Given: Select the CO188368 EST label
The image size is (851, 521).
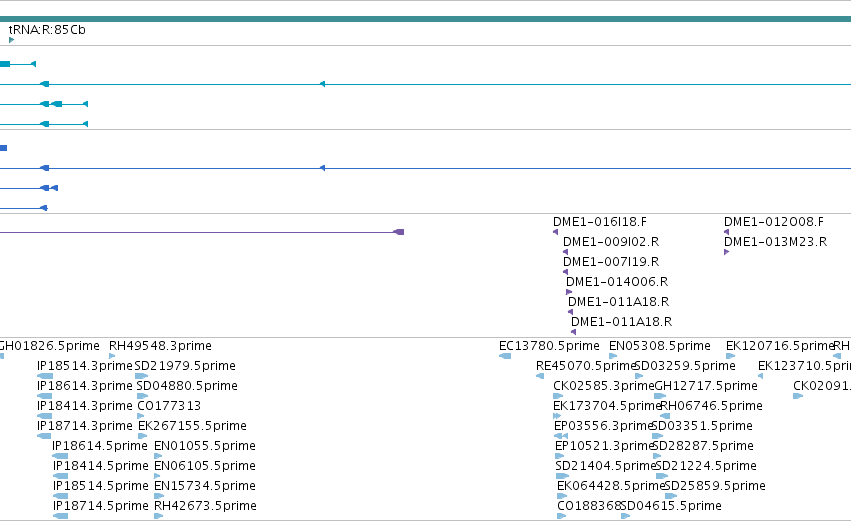Looking at the screenshot, I should (x=589, y=506).
